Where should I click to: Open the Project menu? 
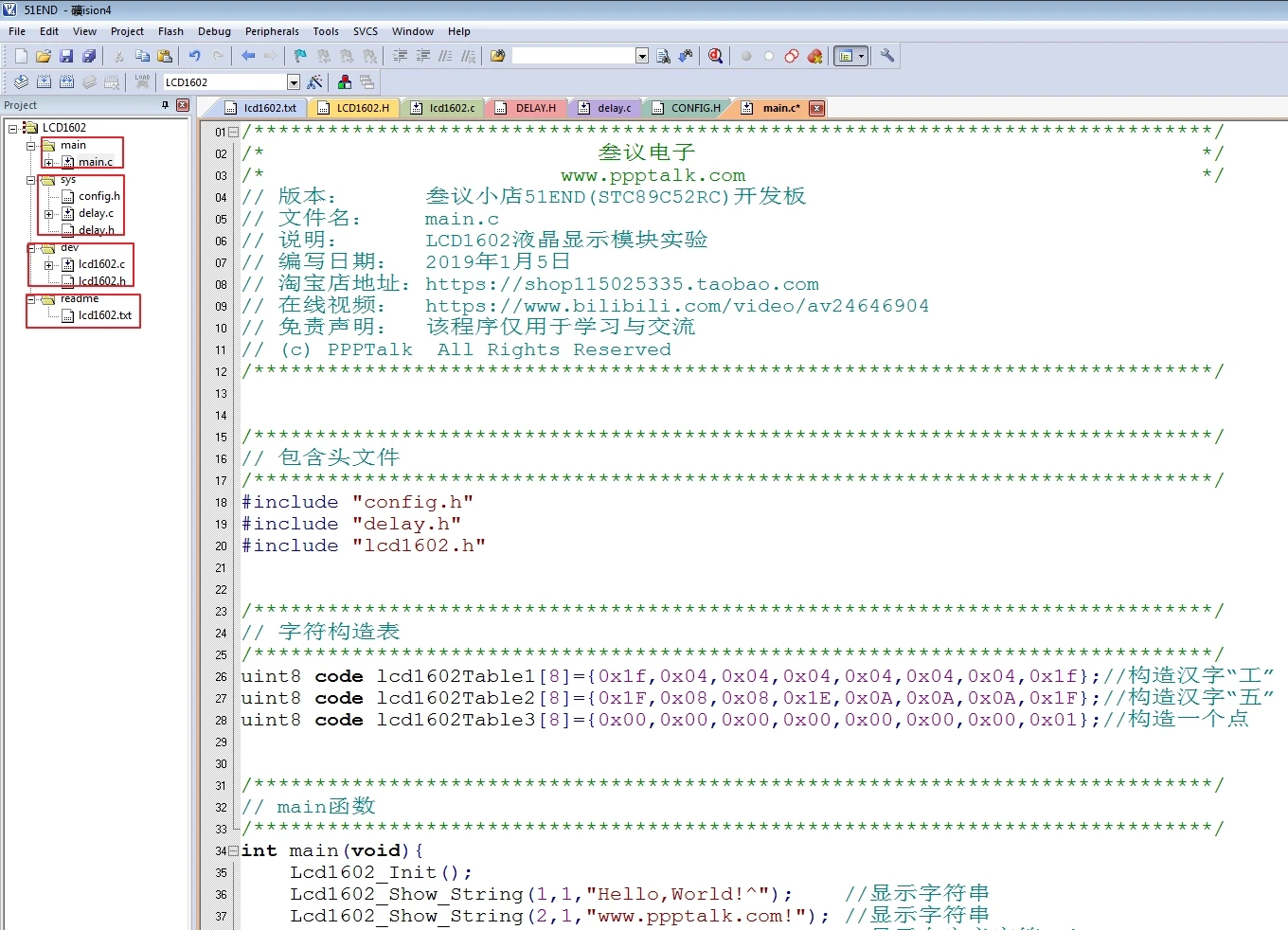127,31
